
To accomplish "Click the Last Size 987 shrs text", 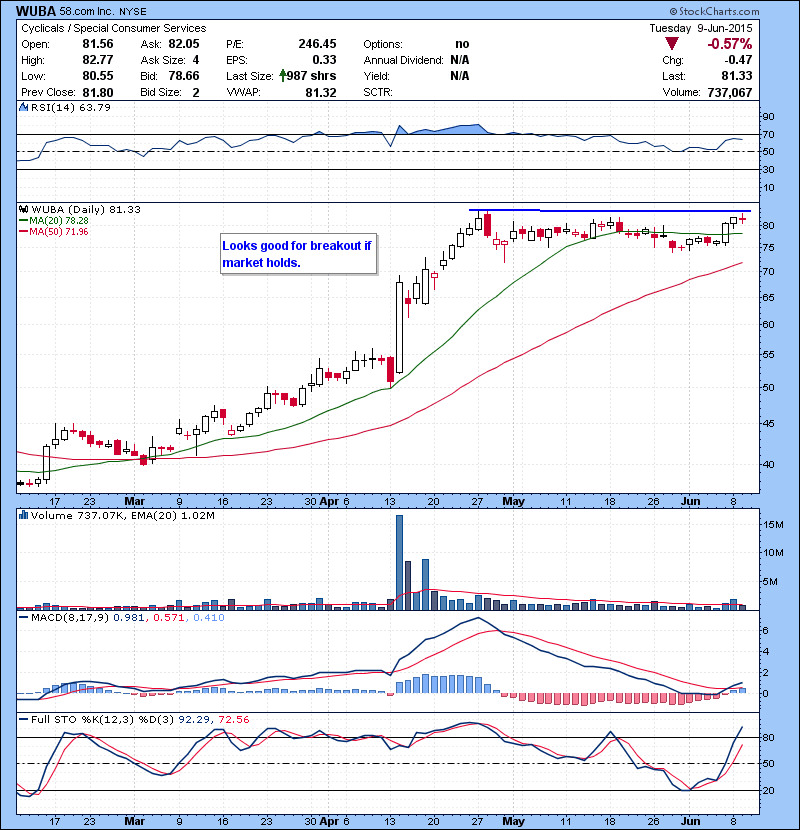I will pyautogui.click(x=311, y=76).
